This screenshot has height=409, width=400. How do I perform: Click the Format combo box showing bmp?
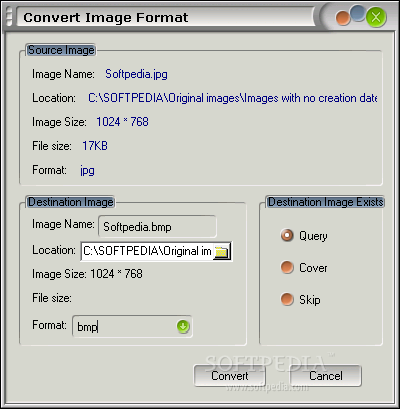[x=132, y=327]
